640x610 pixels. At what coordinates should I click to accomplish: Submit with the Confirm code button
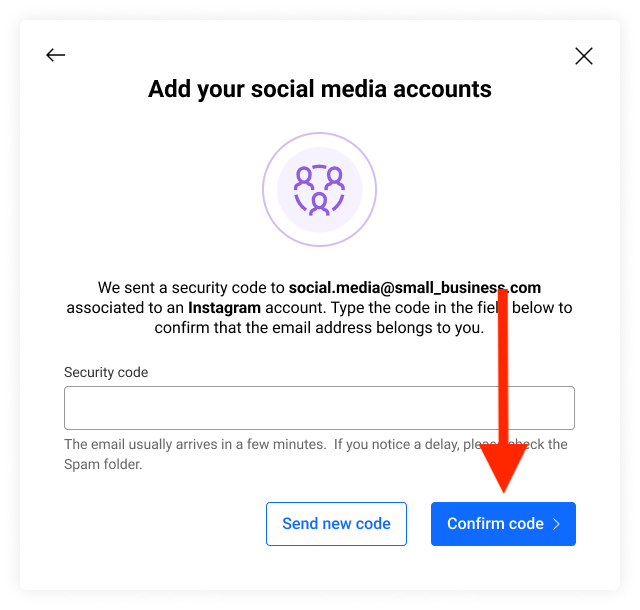503,524
